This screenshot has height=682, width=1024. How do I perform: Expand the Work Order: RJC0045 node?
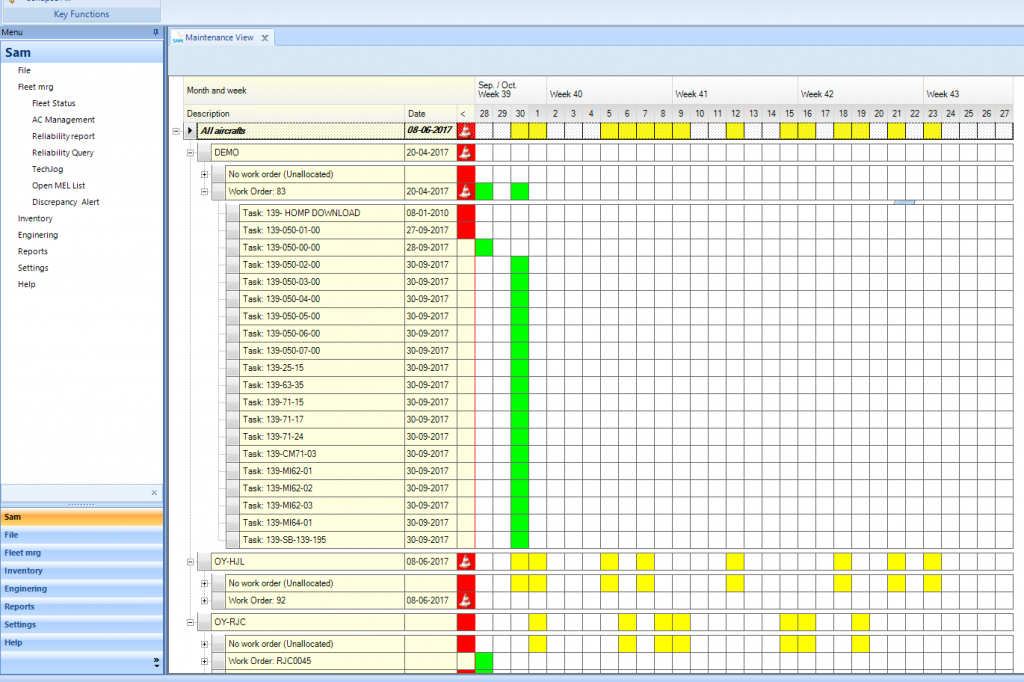204,661
